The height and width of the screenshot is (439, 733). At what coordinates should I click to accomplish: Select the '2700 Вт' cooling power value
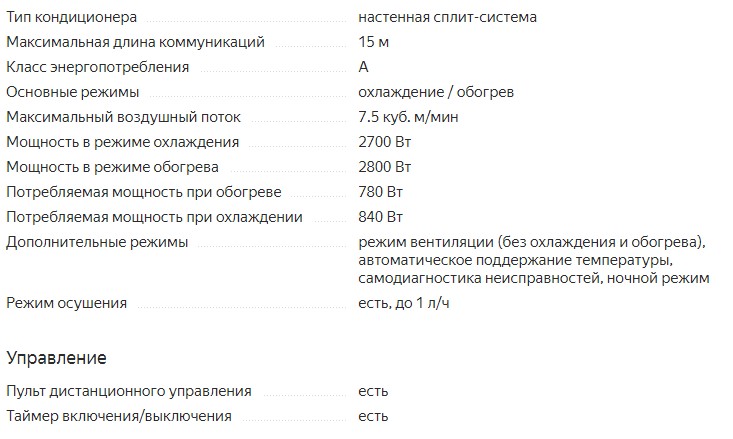[384, 142]
